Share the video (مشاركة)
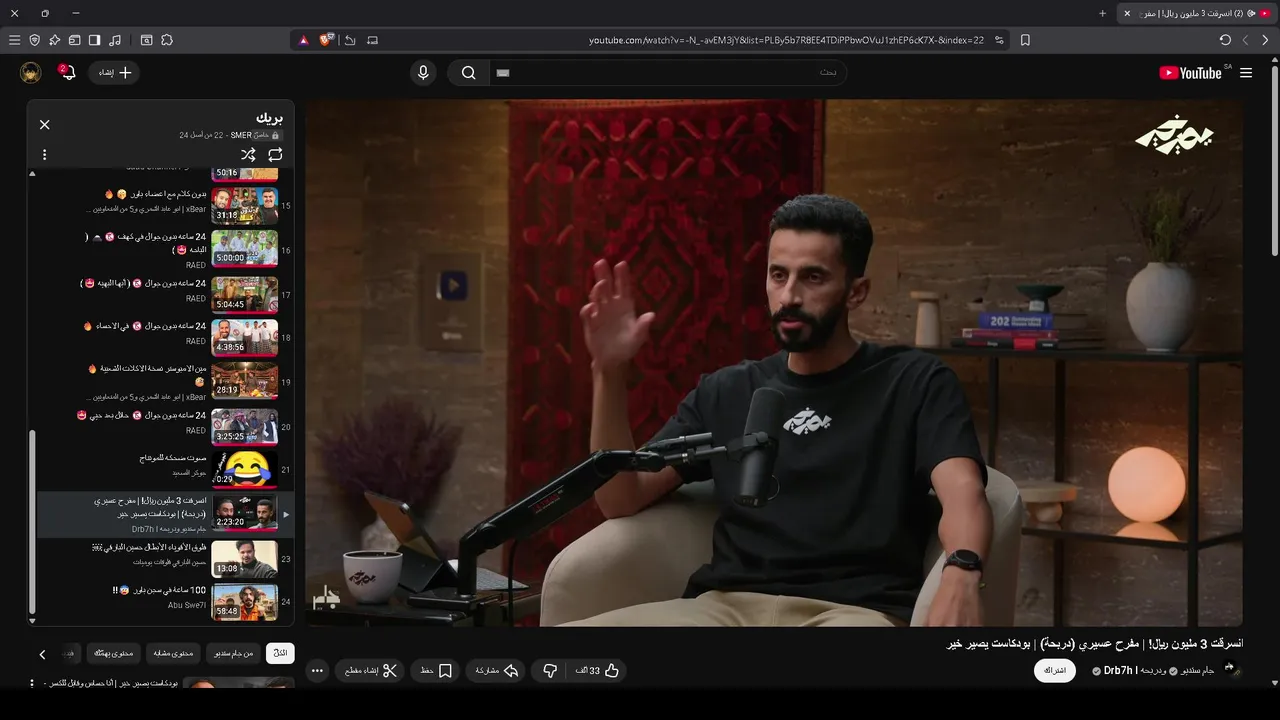Screen dimensions: 1280x720 [x=496, y=671]
